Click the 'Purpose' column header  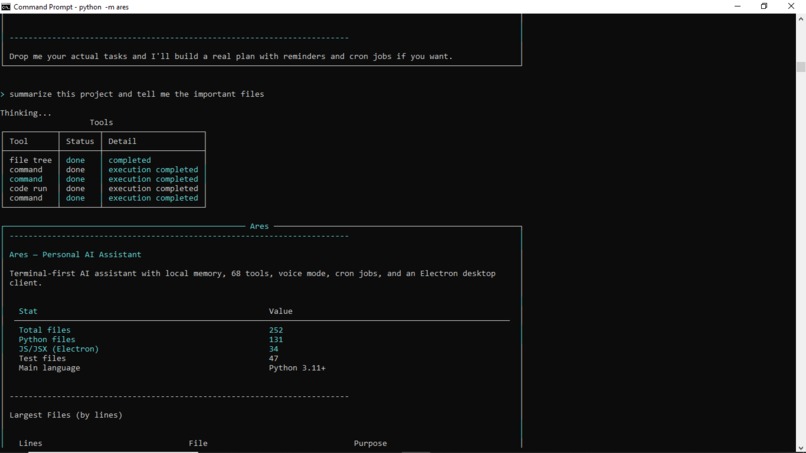[x=370, y=443]
